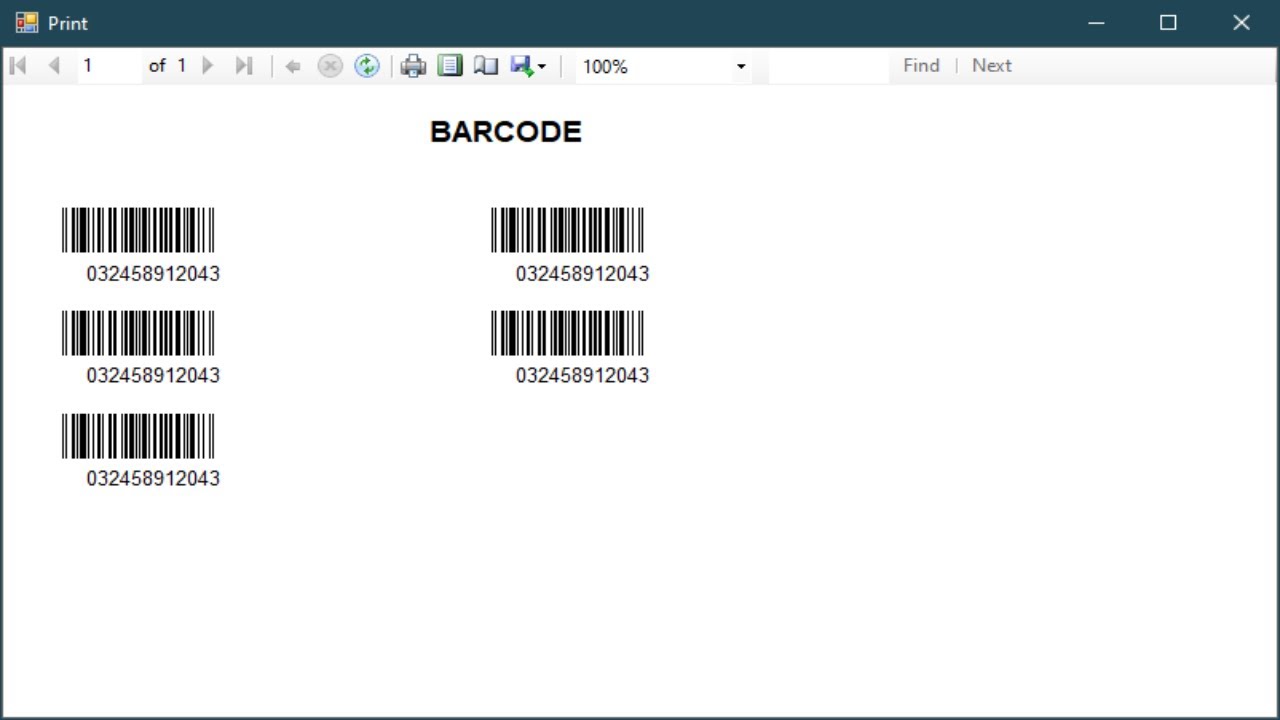Maximize the Print window
Screen dimensions: 1280x720
click(x=1168, y=22)
